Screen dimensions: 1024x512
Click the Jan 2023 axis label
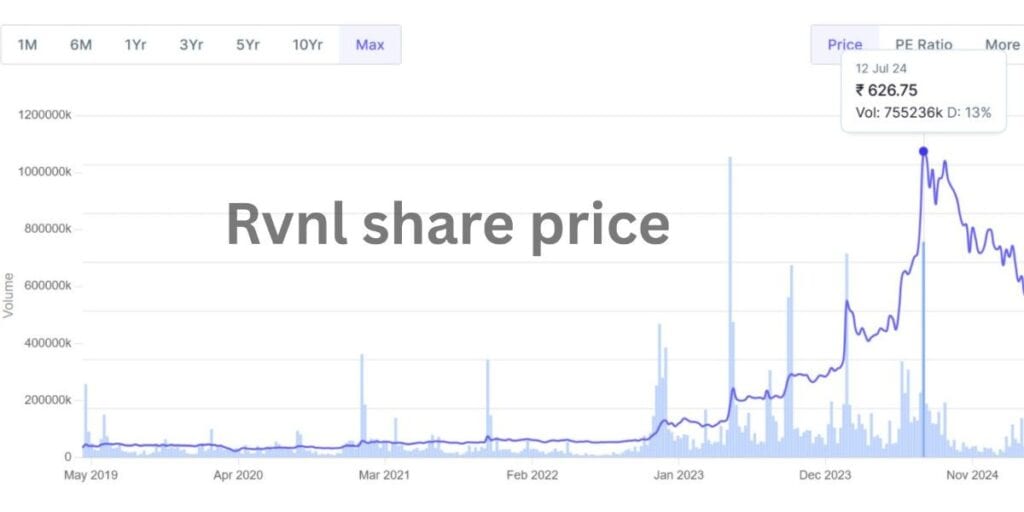(x=676, y=475)
